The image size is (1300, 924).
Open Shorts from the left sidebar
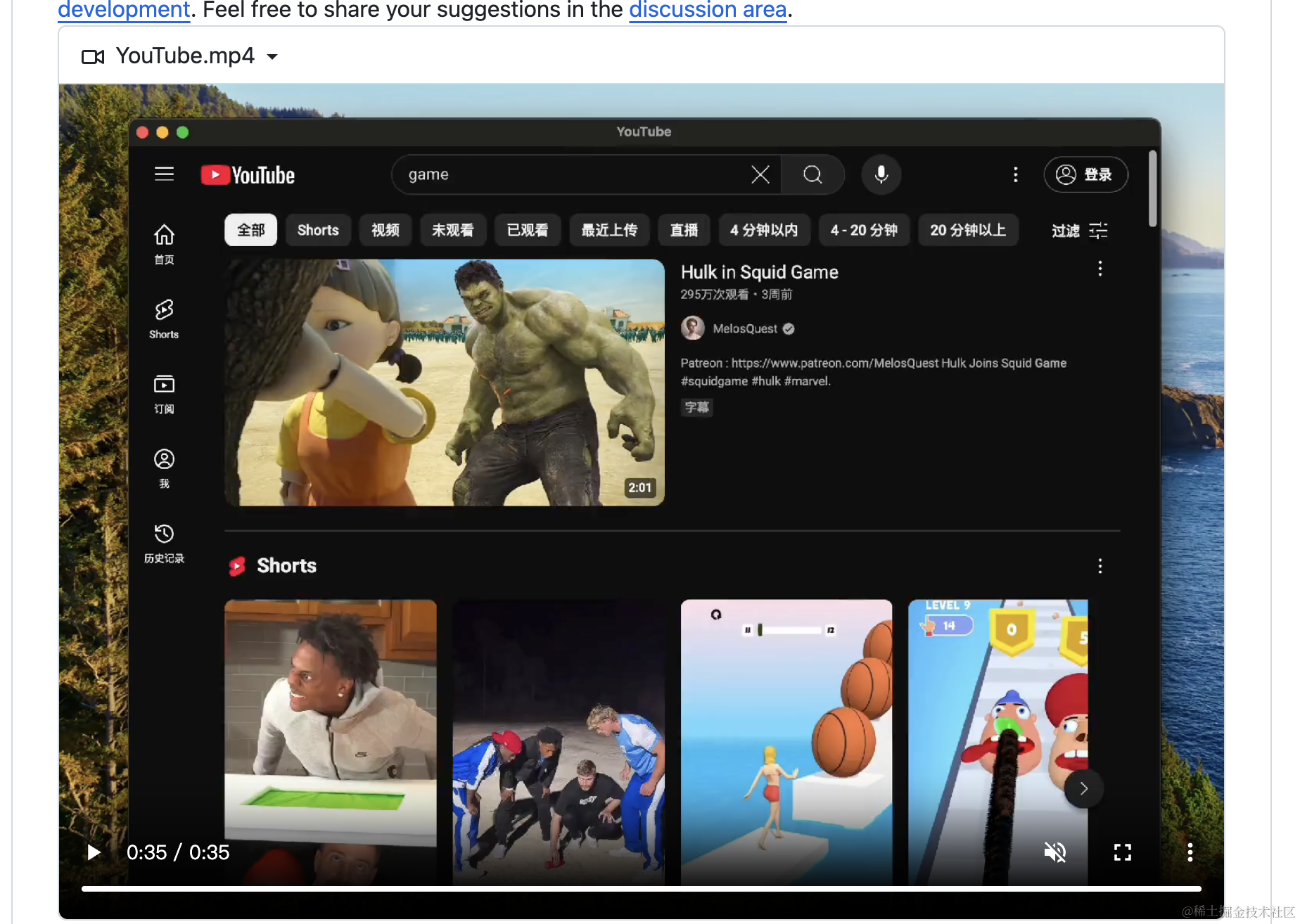coord(164,319)
